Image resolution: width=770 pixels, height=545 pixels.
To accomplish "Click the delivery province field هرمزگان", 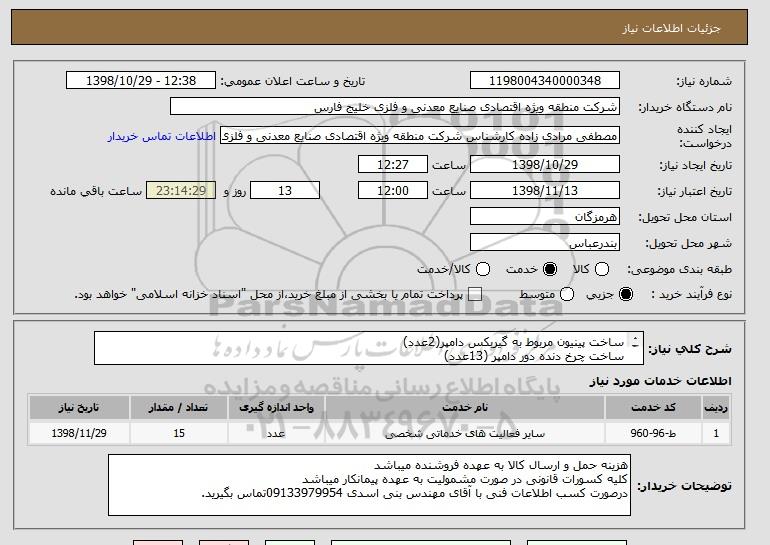I will [x=545, y=217].
